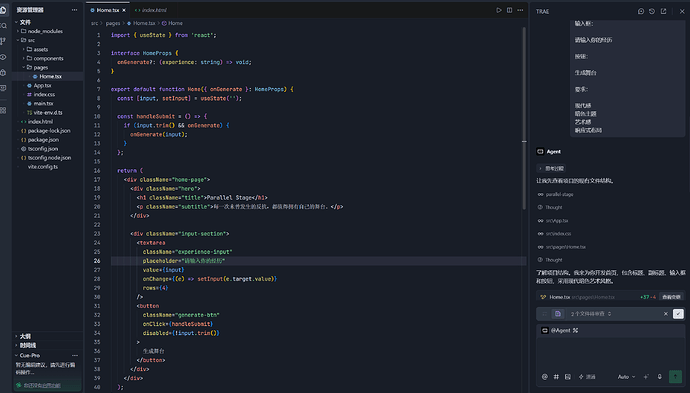
Task: Reject pending file changes with the X
Action: coord(665,314)
